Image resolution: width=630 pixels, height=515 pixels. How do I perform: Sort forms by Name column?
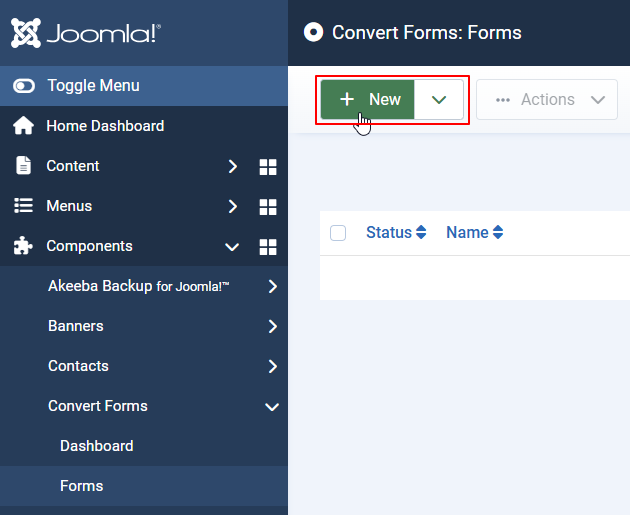pos(474,233)
